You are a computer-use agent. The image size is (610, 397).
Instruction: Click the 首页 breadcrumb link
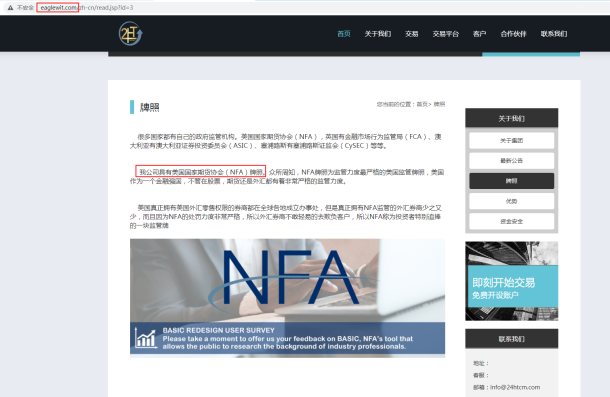(x=422, y=104)
